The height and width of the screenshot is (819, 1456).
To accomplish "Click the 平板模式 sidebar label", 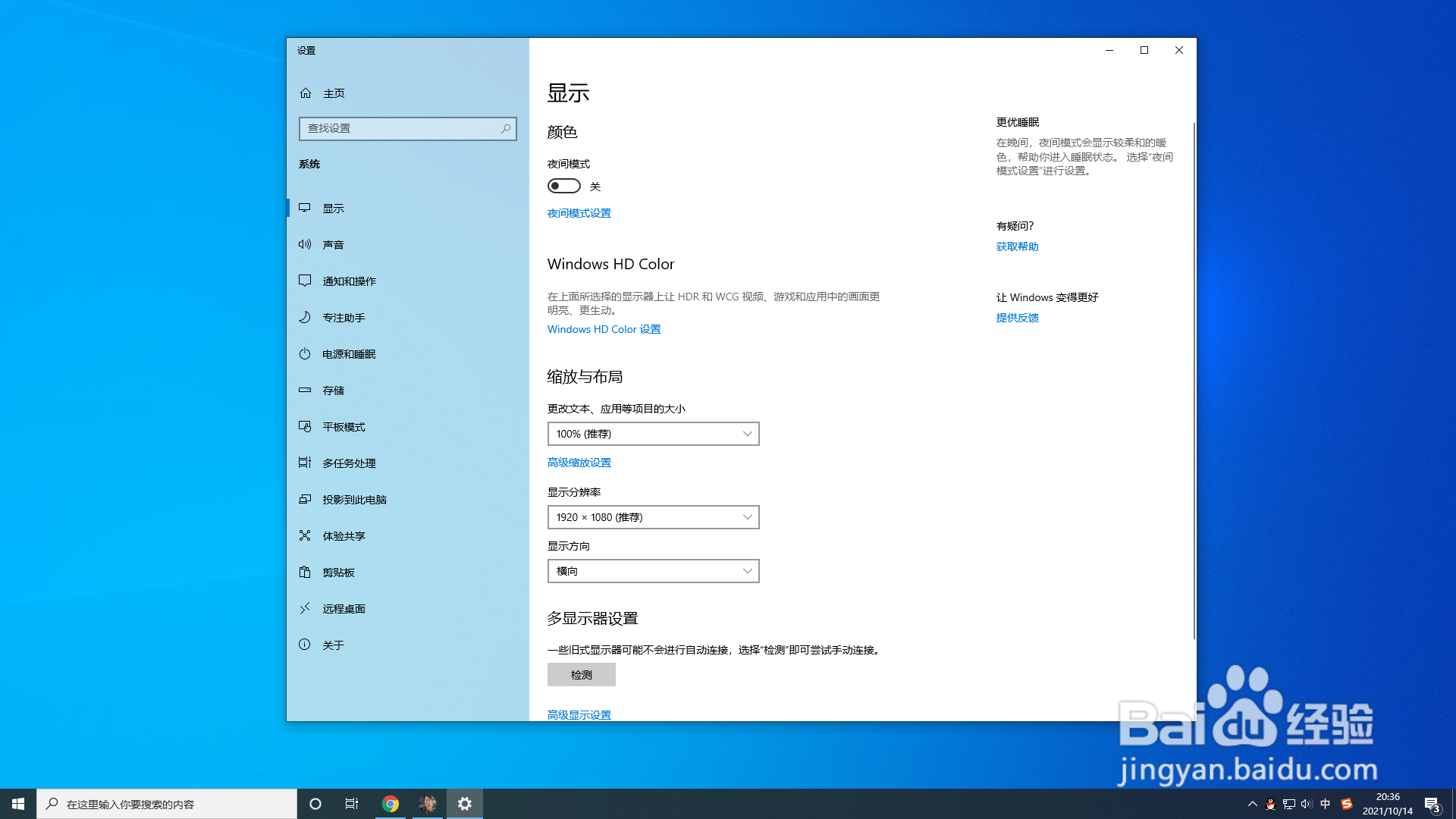I will pos(344,427).
